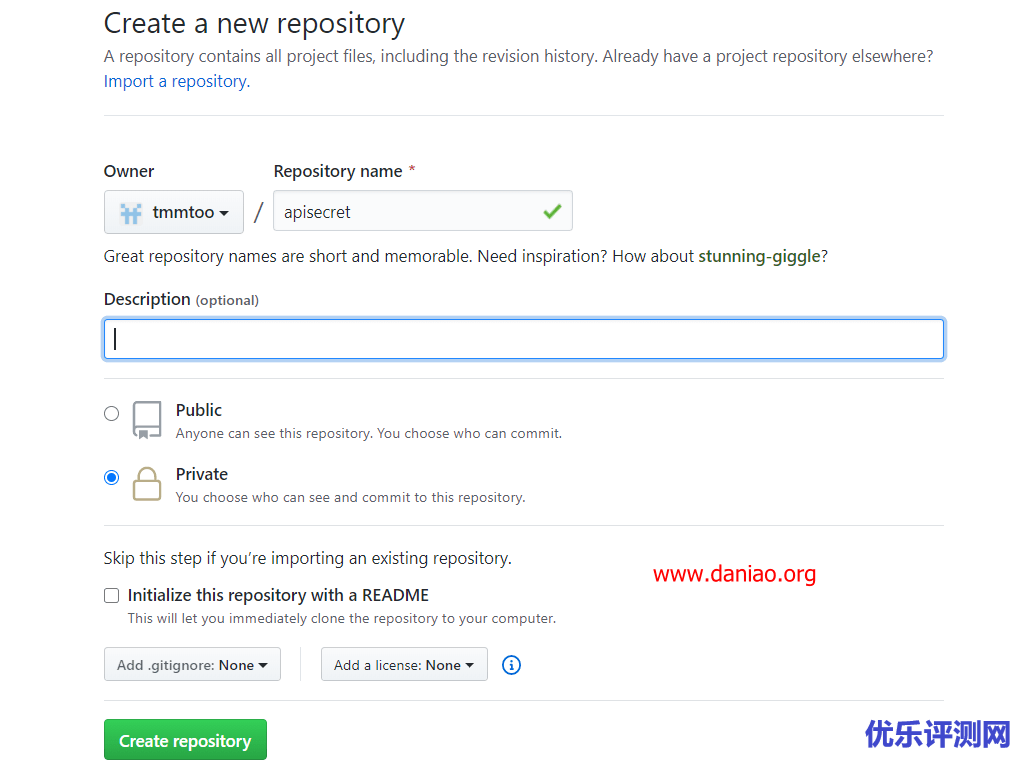Click the tmmtoo owner avatar icon
Screen dimensions: 1024x761
tap(131, 212)
